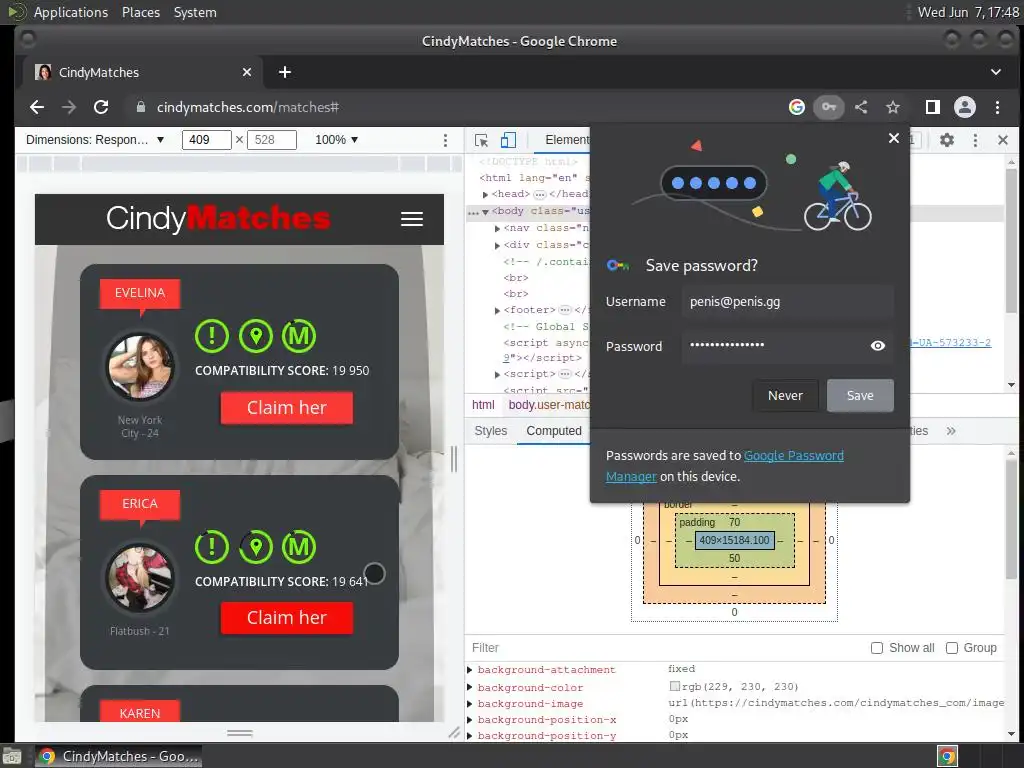The image size is (1024, 768).
Task: Open the Chrome profile avatar
Action: coord(965,107)
